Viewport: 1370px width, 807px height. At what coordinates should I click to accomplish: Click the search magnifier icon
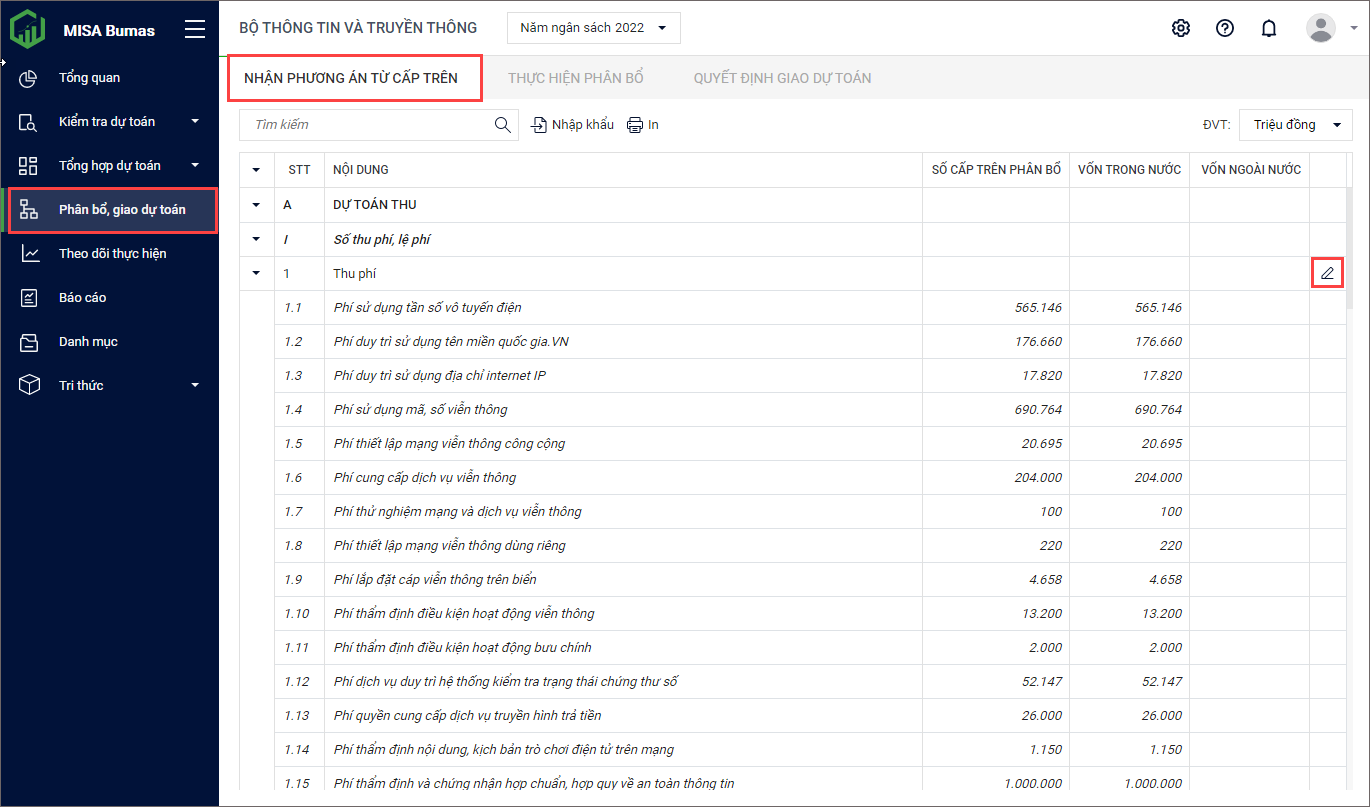point(502,125)
